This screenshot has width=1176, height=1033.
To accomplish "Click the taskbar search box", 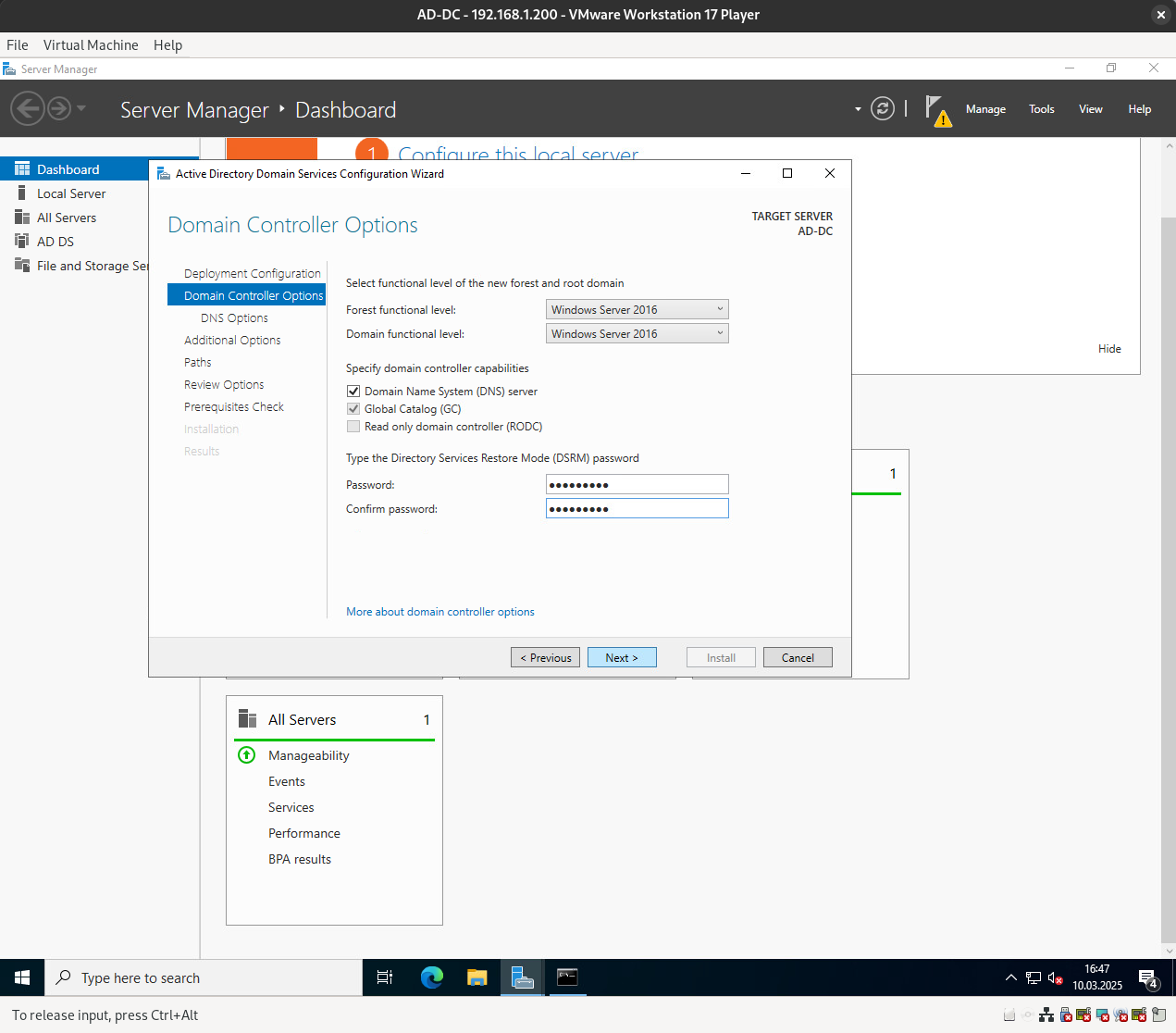I will pos(204,977).
